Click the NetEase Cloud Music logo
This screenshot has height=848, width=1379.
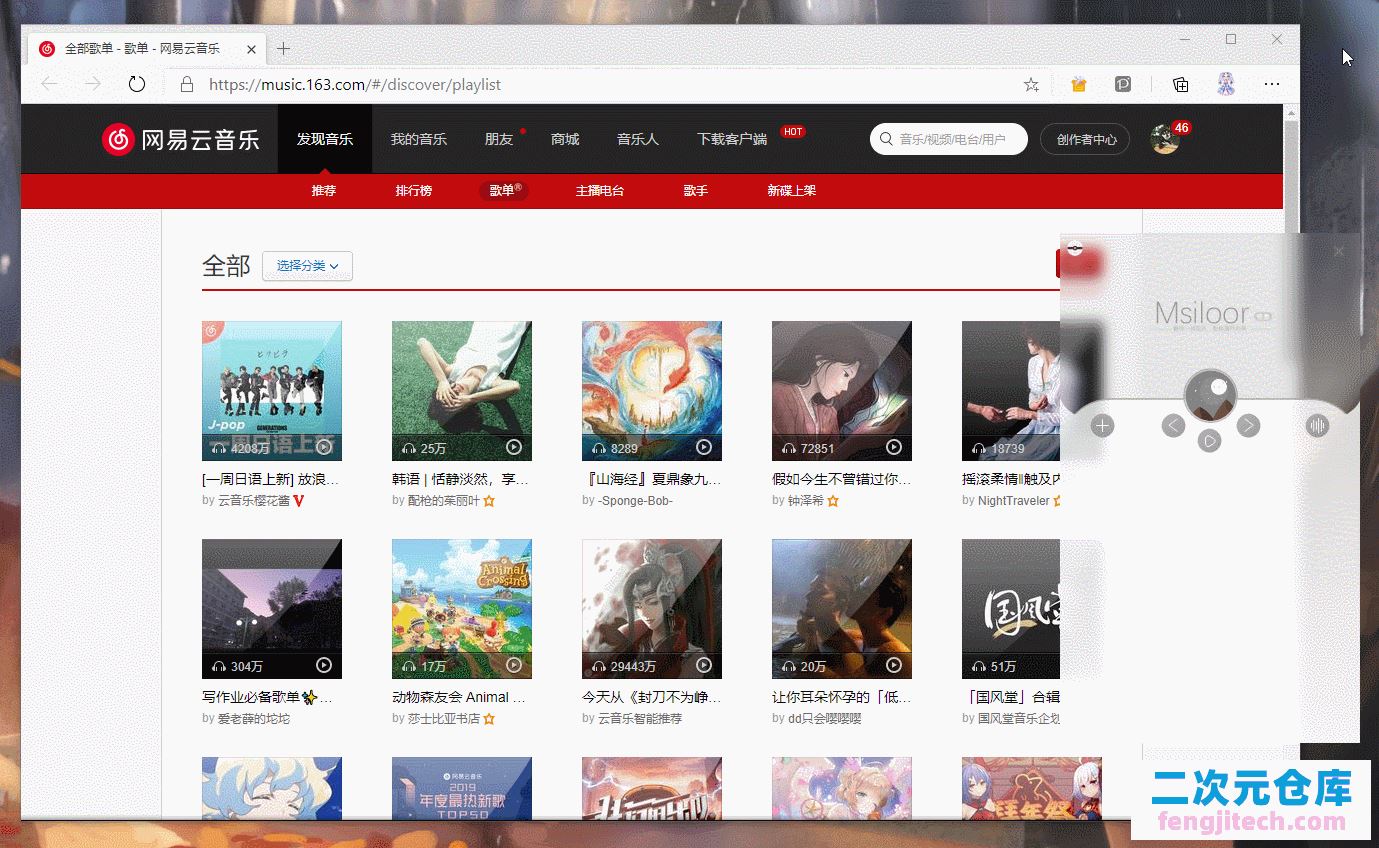pos(181,139)
